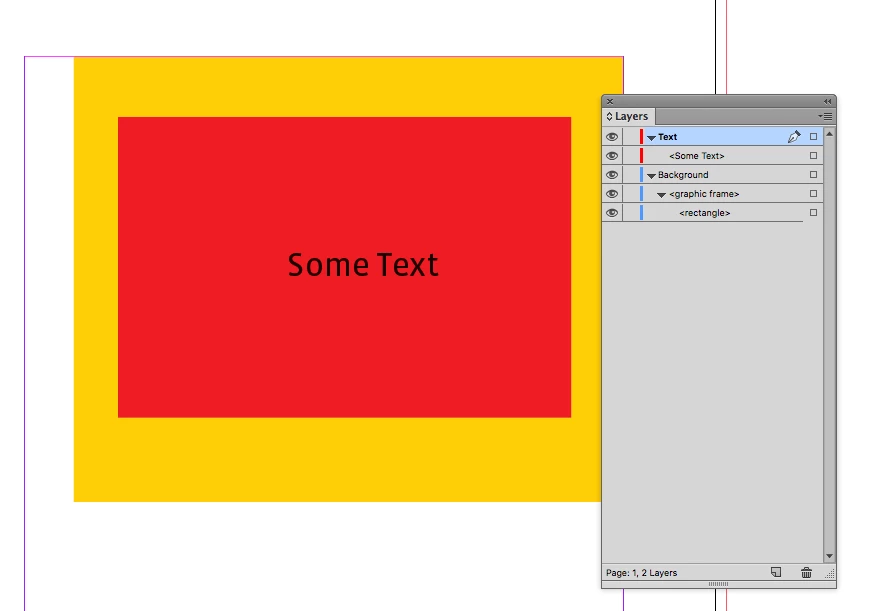Click the Layers panel scroll up arrow
Image resolution: width=880 pixels, height=611 pixels.
pyautogui.click(x=829, y=134)
